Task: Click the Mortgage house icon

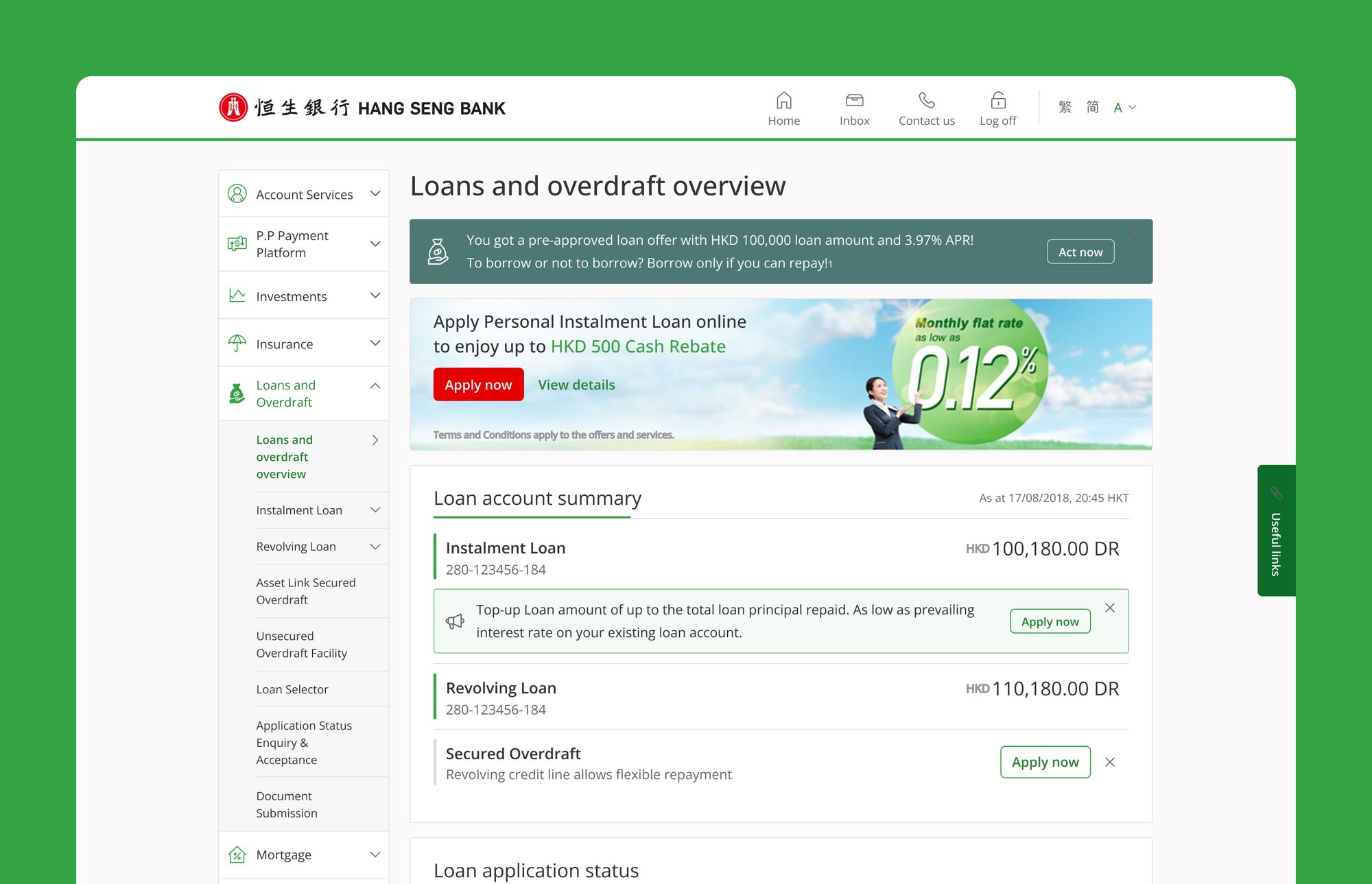Action: (x=237, y=855)
